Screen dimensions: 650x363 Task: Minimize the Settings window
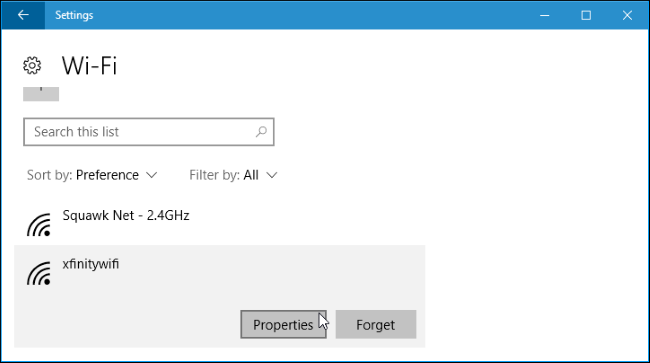coord(544,15)
